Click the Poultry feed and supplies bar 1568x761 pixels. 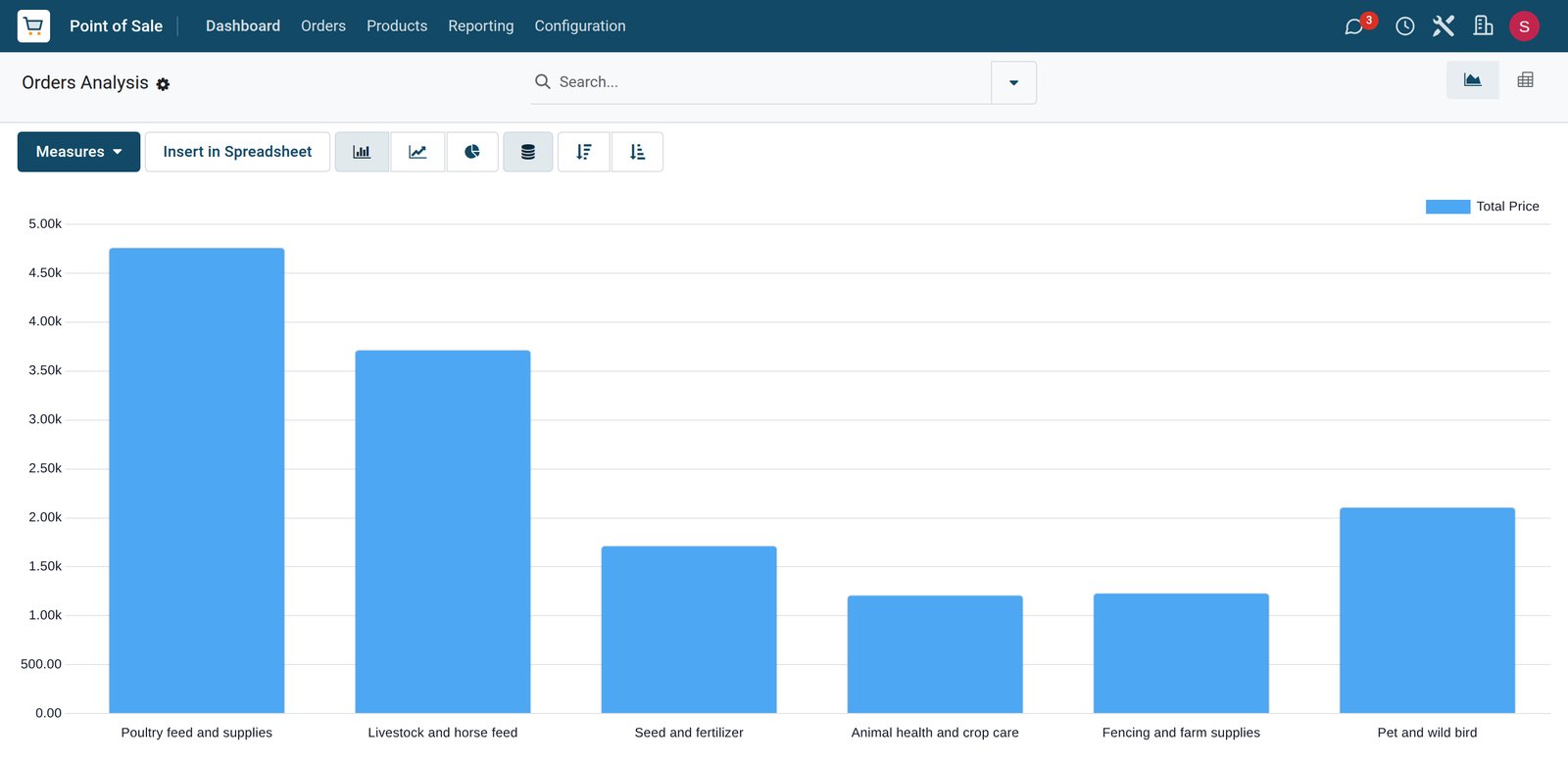tap(197, 480)
